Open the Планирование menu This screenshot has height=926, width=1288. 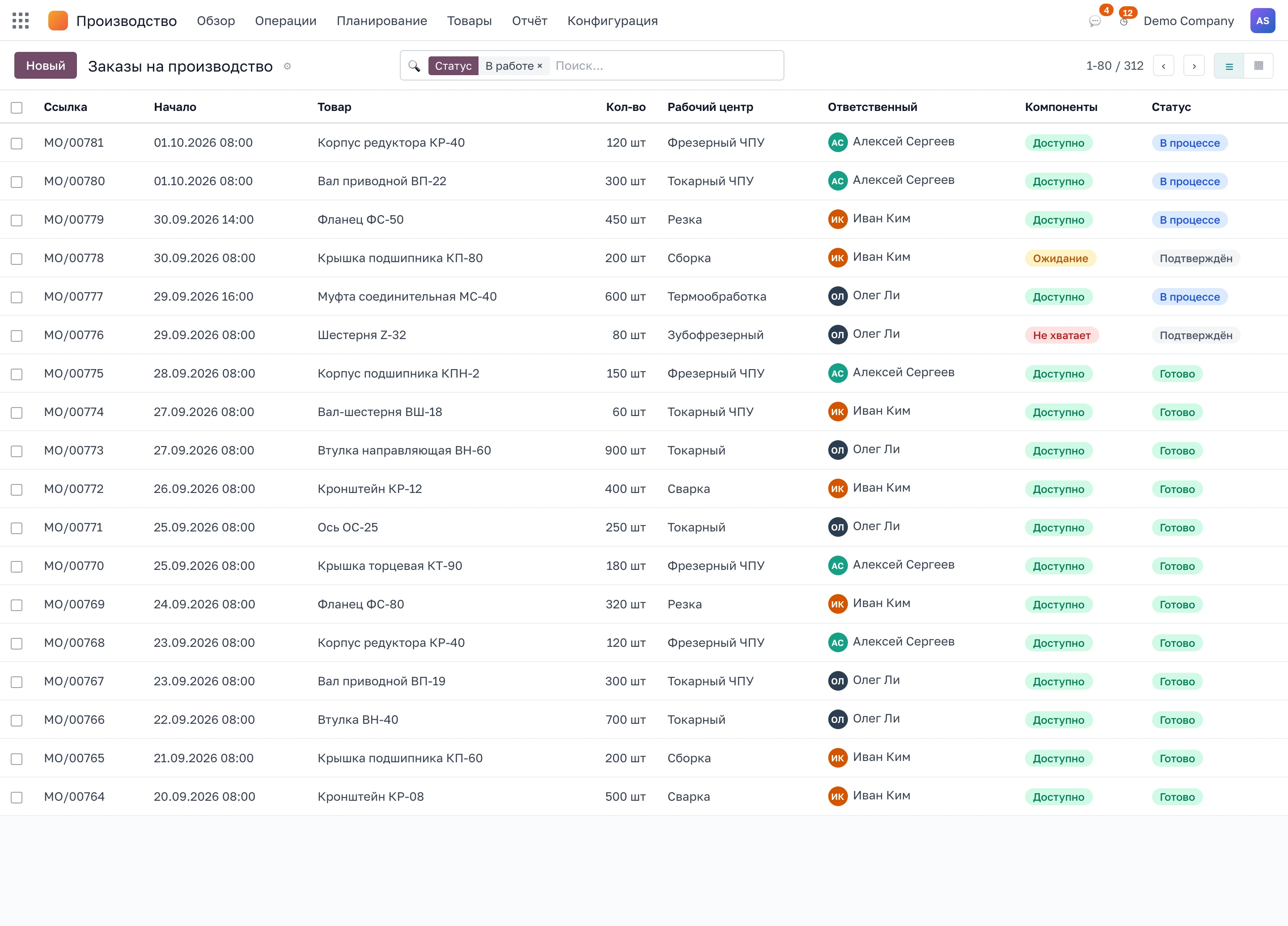381,21
